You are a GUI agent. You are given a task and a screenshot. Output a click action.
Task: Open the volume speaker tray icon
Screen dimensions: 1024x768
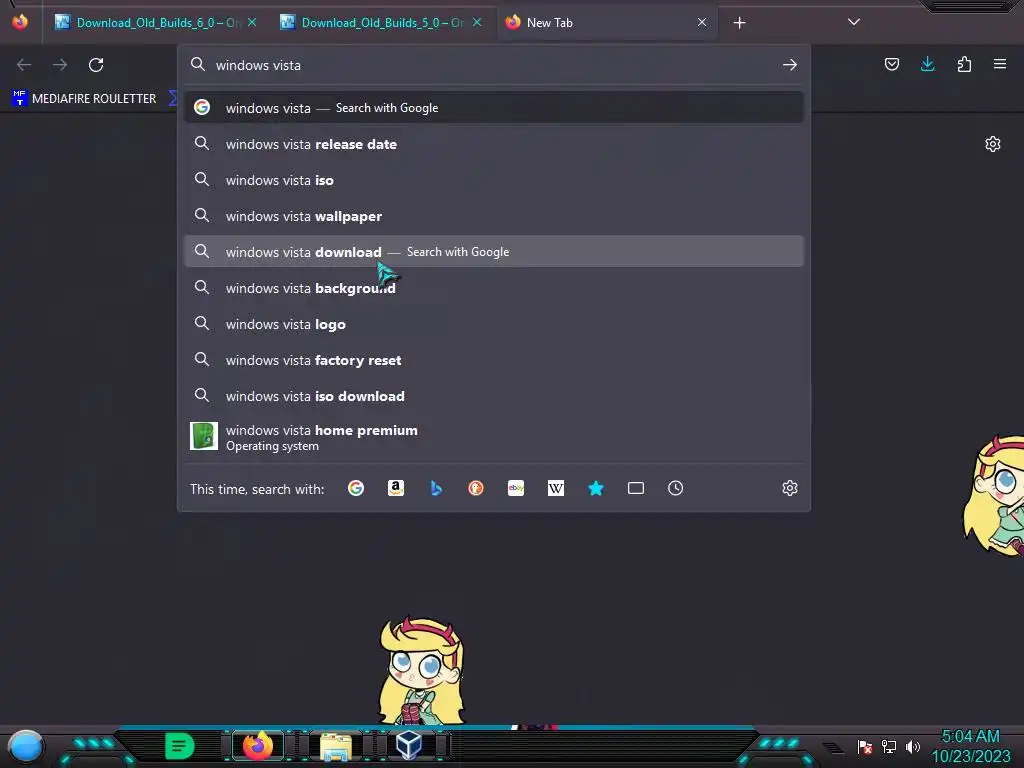click(x=913, y=747)
